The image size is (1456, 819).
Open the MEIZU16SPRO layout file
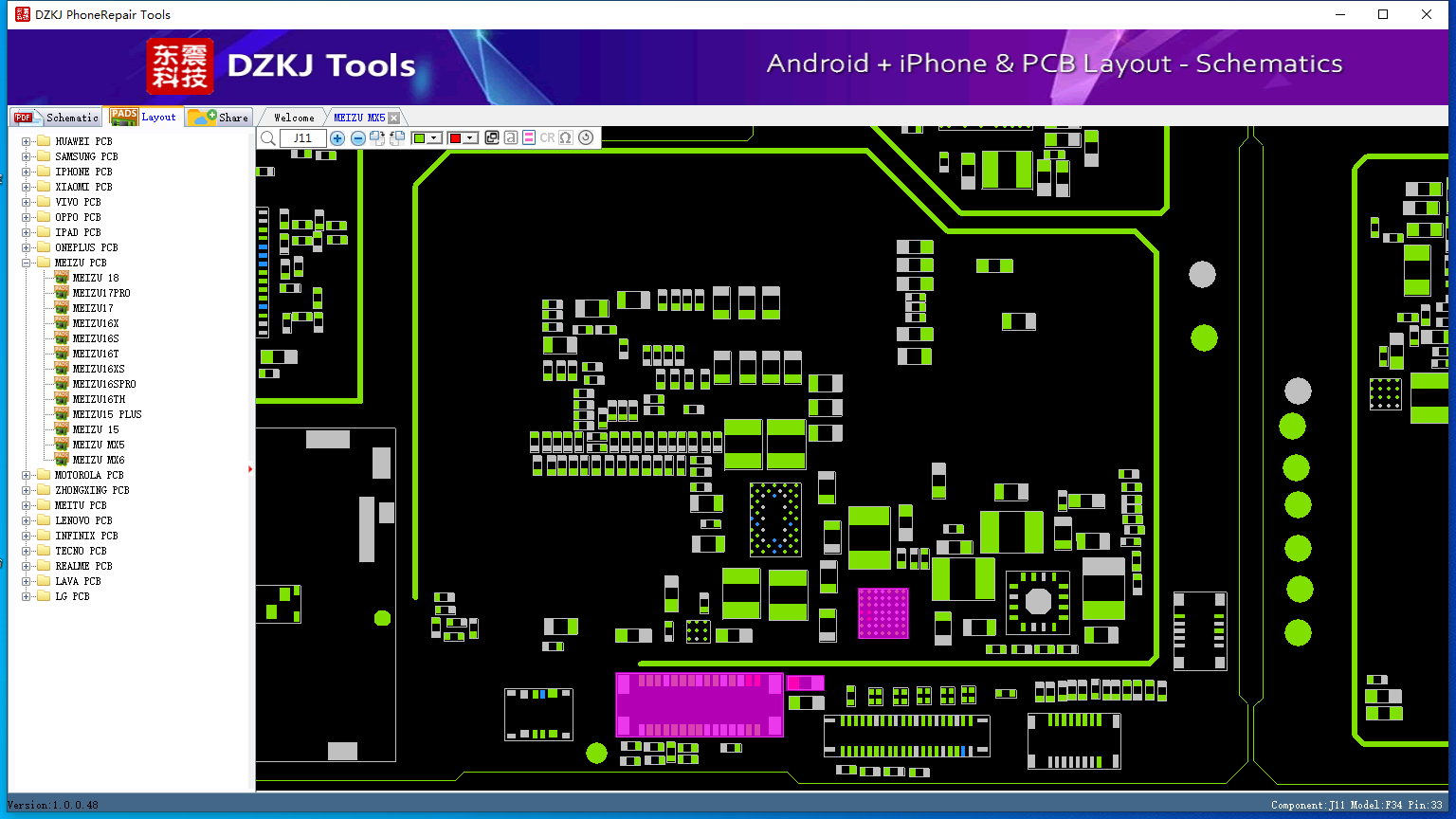pyautogui.click(x=104, y=384)
